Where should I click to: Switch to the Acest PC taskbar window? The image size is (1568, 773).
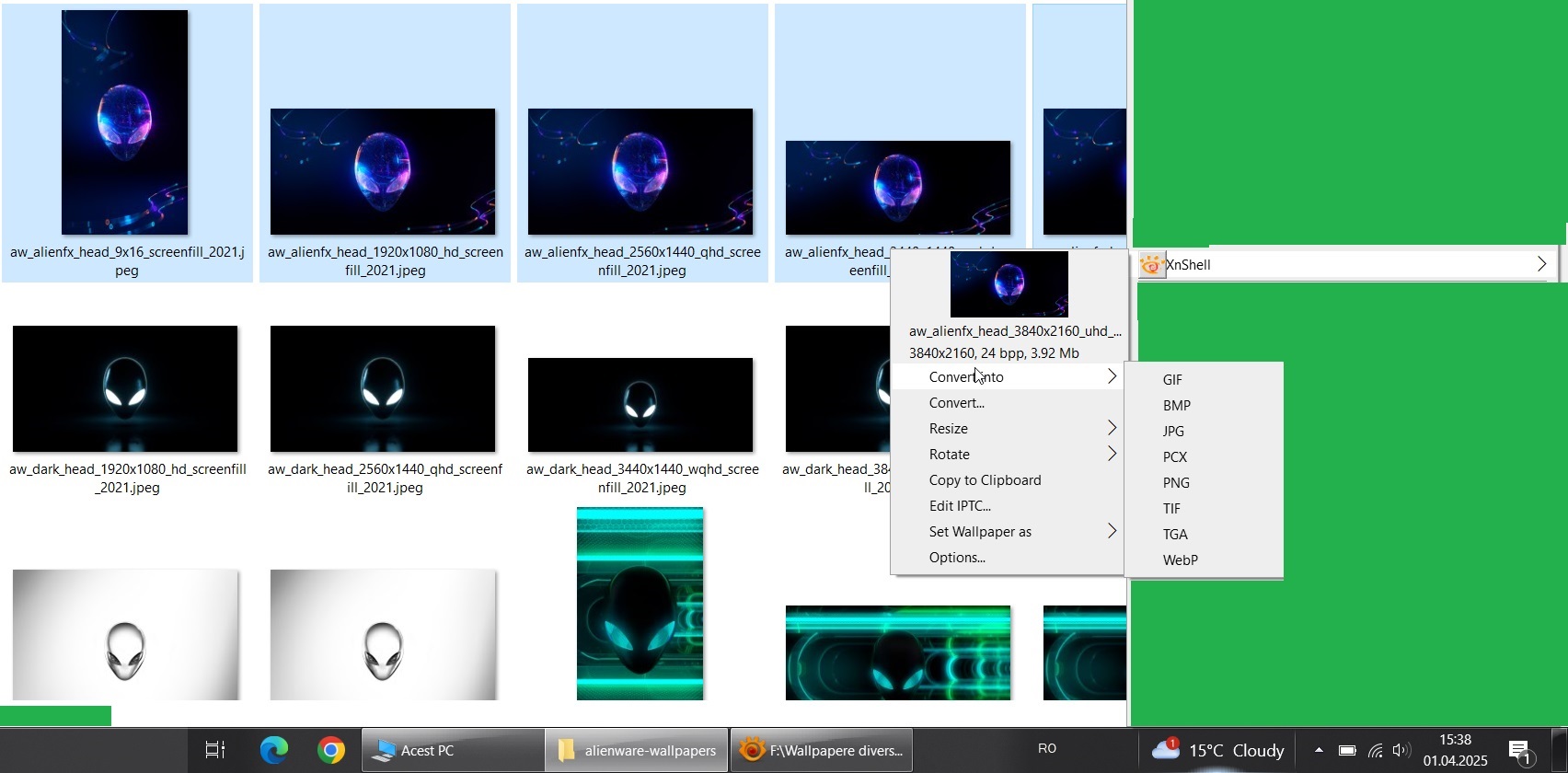point(452,750)
